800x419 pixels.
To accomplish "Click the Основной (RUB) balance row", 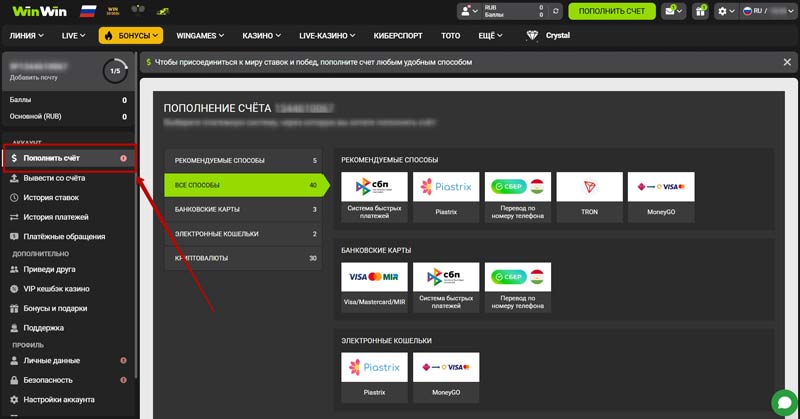I will [68, 116].
